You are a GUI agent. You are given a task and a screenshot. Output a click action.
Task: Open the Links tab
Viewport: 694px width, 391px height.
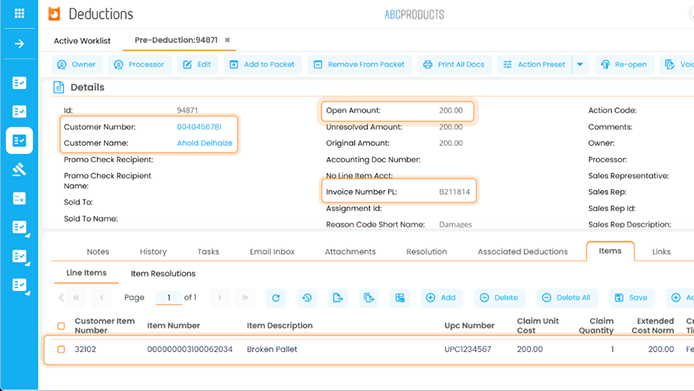pyautogui.click(x=661, y=252)
